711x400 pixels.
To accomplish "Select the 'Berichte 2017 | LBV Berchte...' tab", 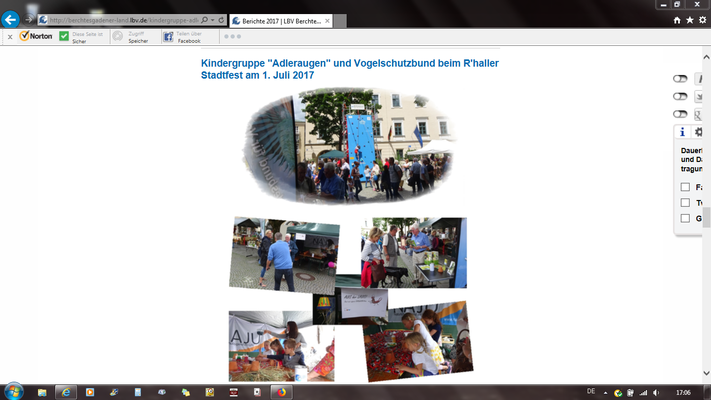I will click(x=281, y=21).
